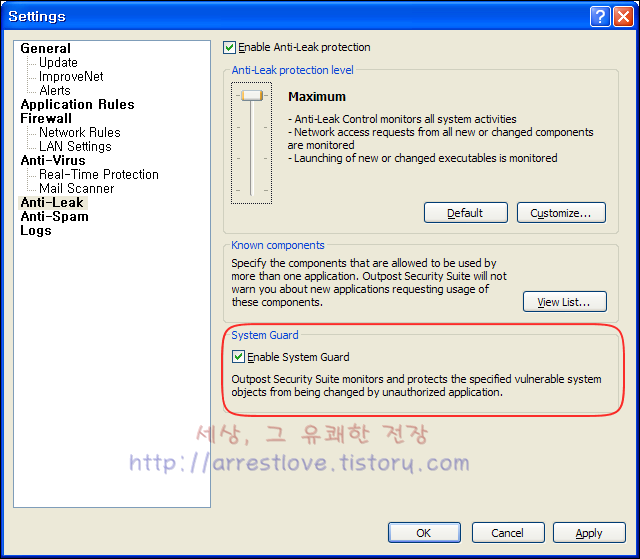Click View List for known components

click(565, 302)
